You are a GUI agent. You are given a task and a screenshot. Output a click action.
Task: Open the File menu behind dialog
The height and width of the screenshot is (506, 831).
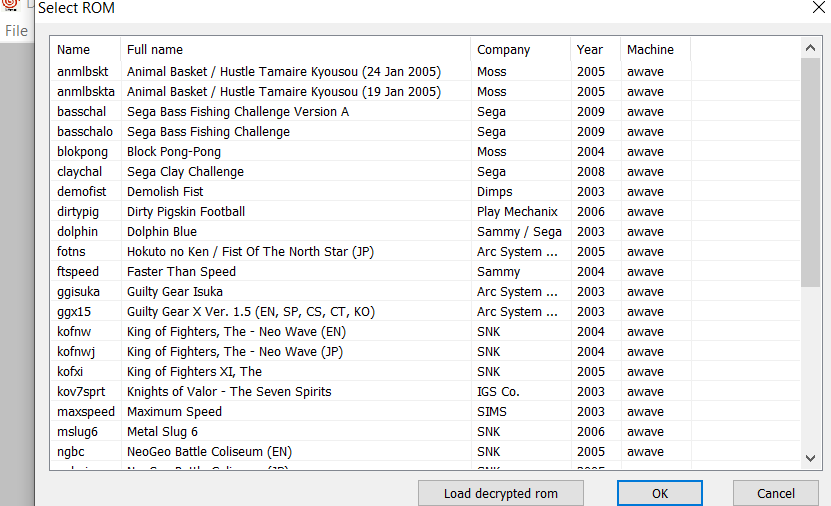[16, 31]
